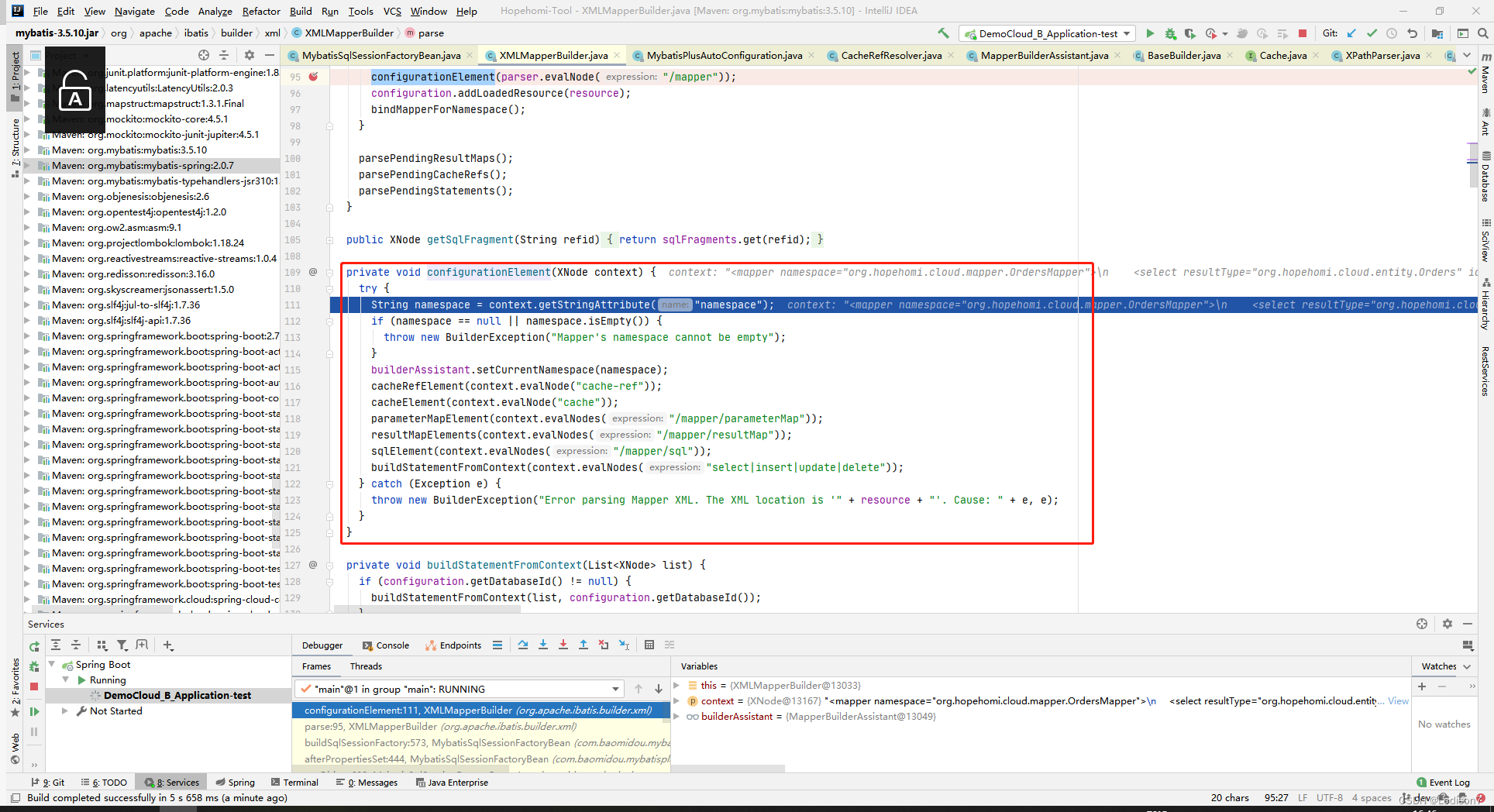1494x812 pixels.
Task: Open thread selector "main"@1 RUNNING dropdown
Action: tap(458, 689)
